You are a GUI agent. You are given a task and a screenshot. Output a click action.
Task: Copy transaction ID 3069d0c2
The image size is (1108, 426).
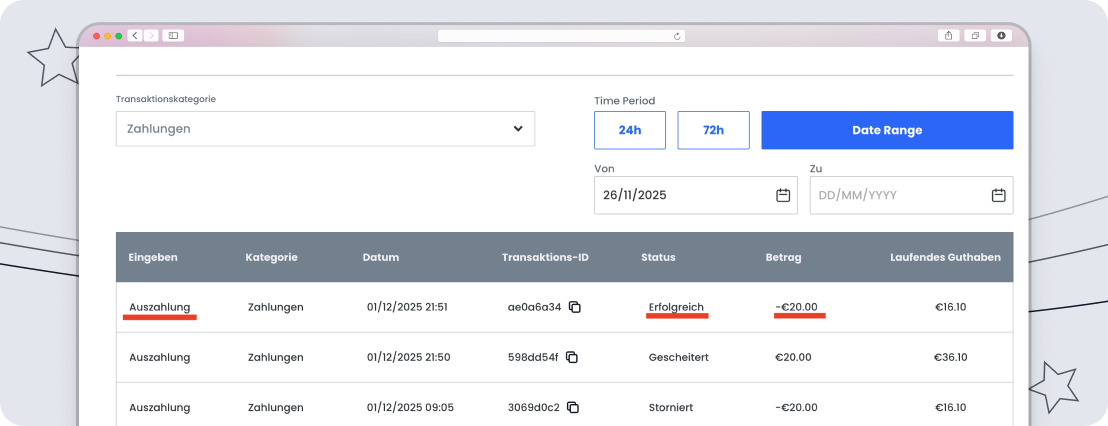[572, 407]
